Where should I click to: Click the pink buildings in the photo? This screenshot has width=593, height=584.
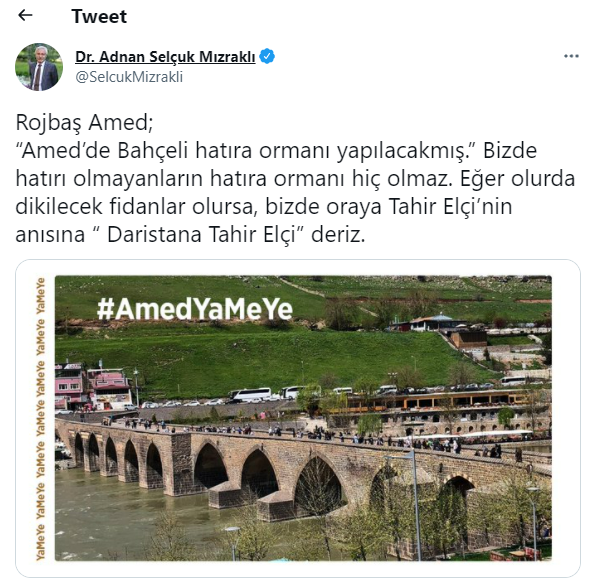click(x=93, y=387)
